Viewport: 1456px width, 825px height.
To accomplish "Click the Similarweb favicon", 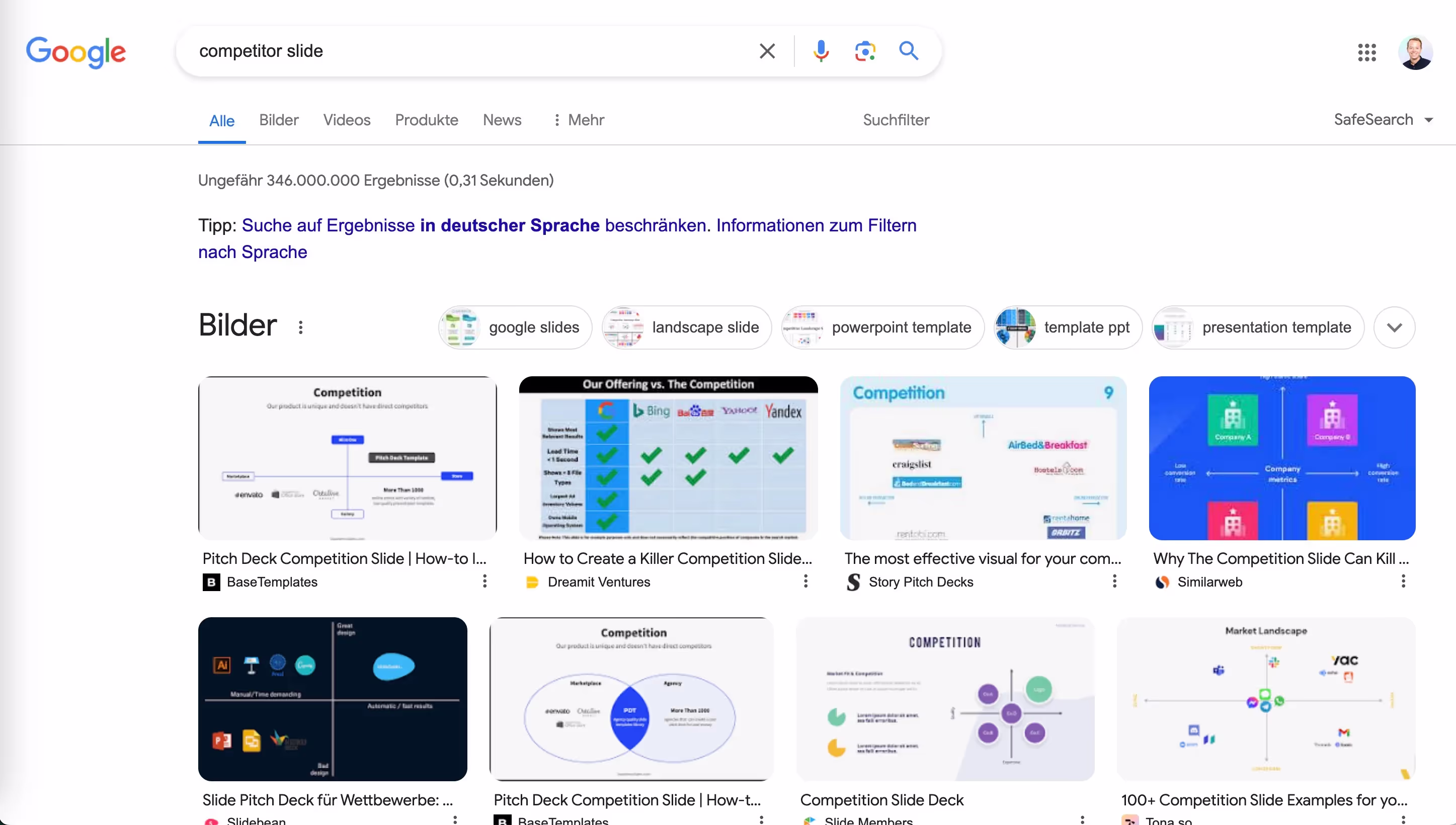I will pyautogui.click(x=1162, y=582).
